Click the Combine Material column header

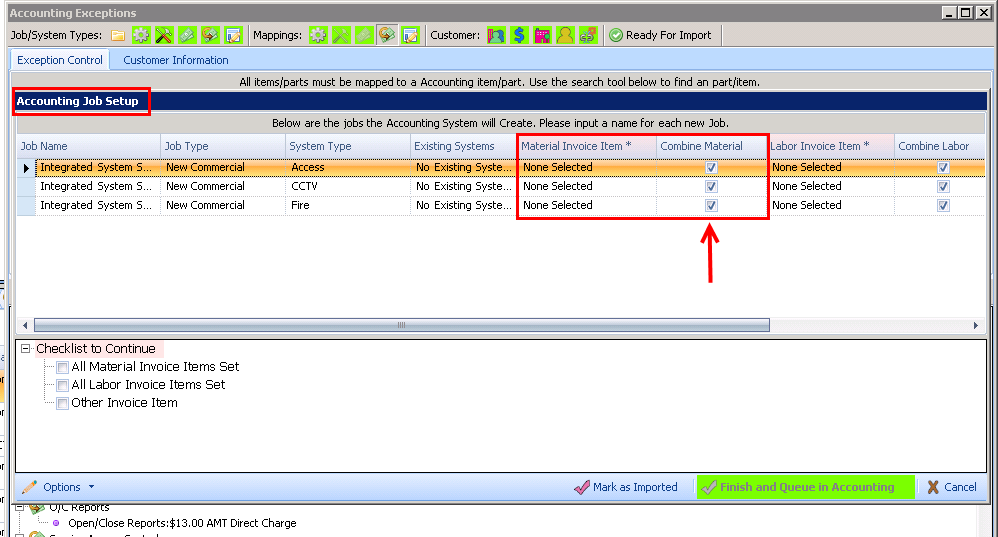click(712, 146)
